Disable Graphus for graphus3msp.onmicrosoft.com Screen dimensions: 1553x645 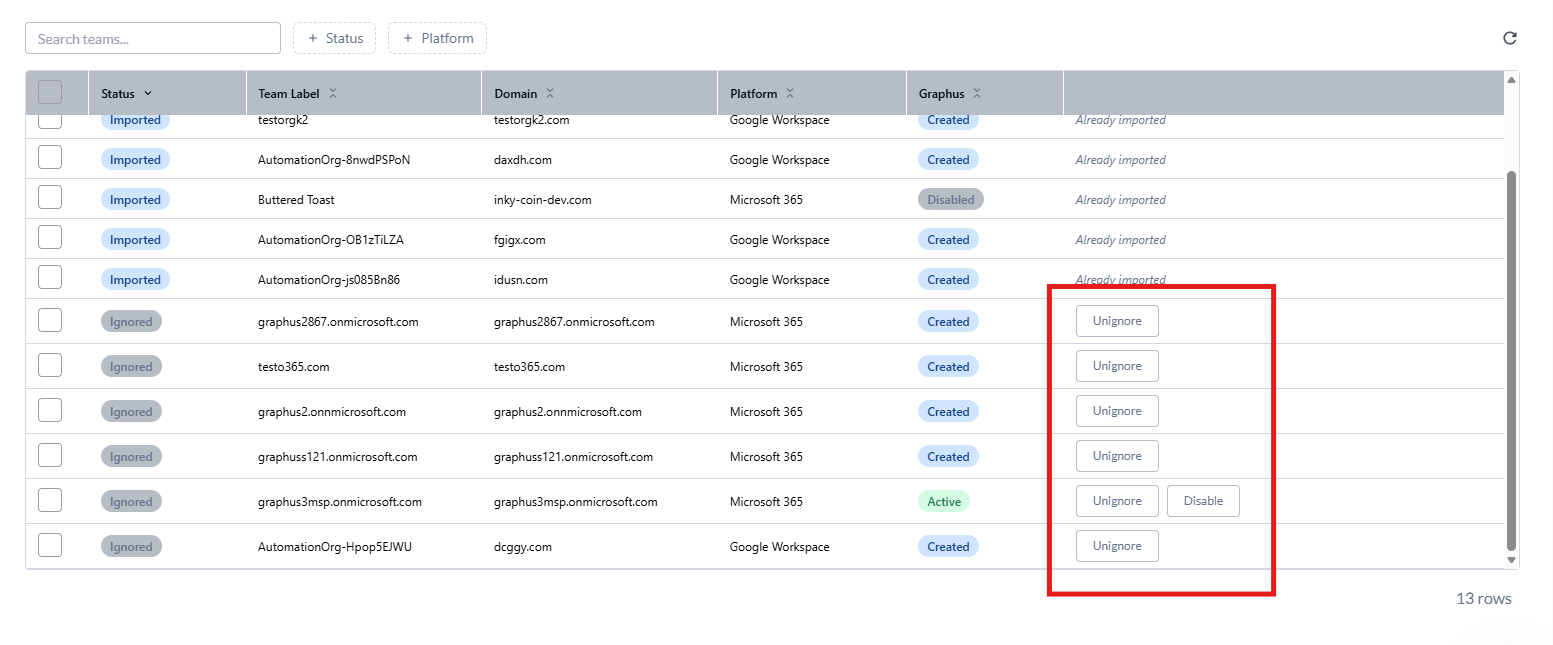(x=1203, y=501)
